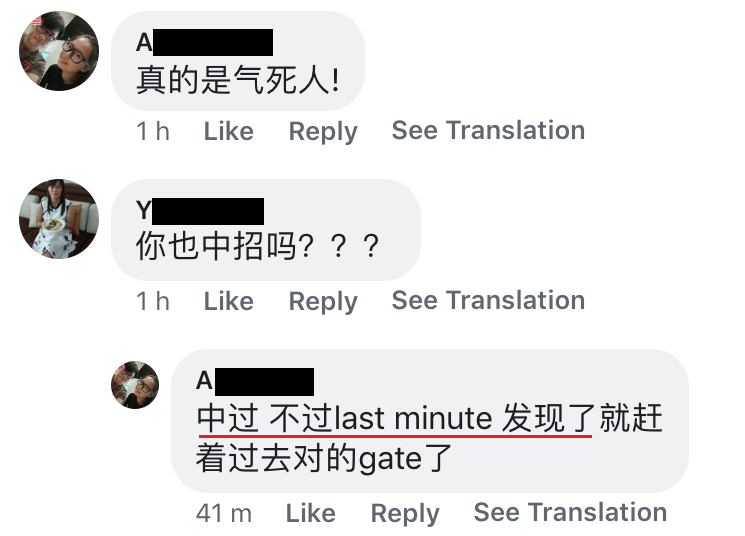See Translation for the last minute gate reply

tap(571, 512)
